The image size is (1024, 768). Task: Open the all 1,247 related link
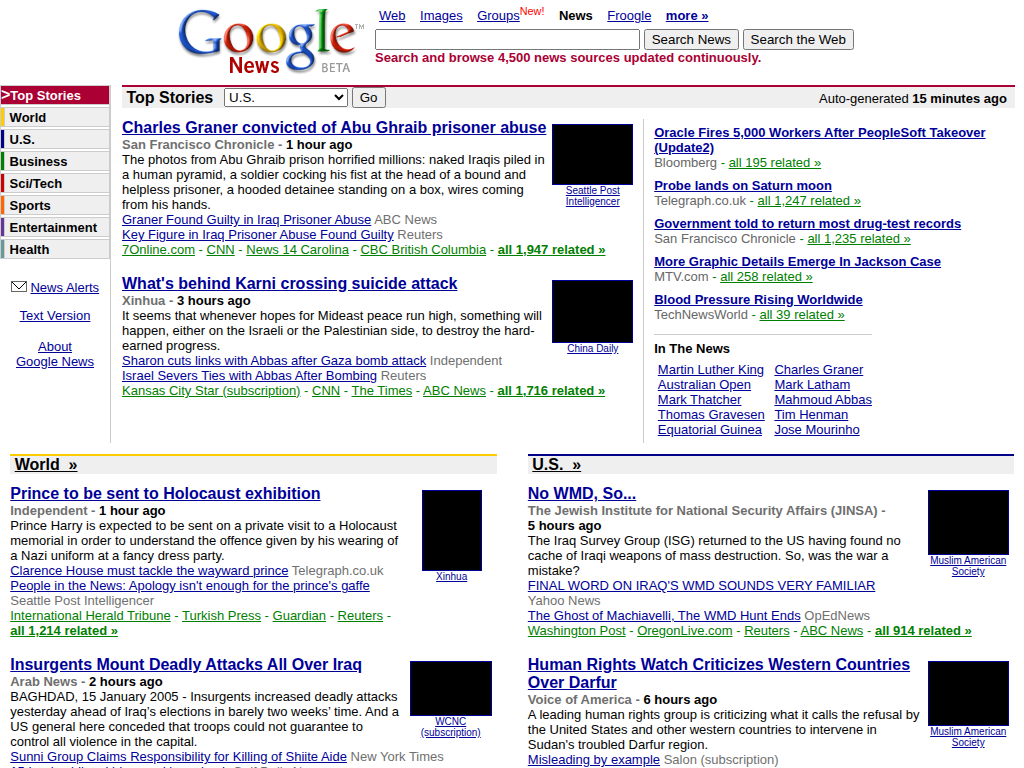pos(809,200)
